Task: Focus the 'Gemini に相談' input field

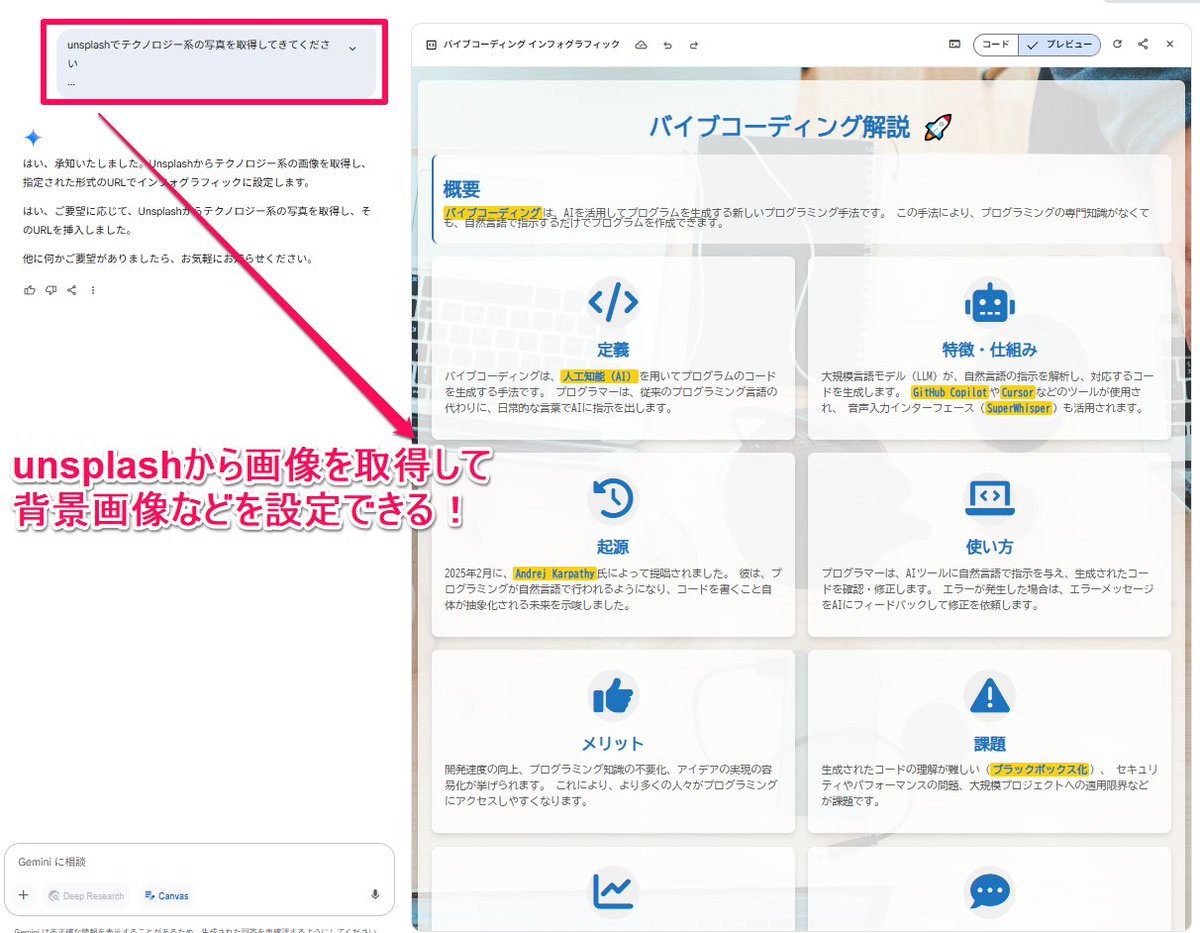Action: (x=198, y=862)
